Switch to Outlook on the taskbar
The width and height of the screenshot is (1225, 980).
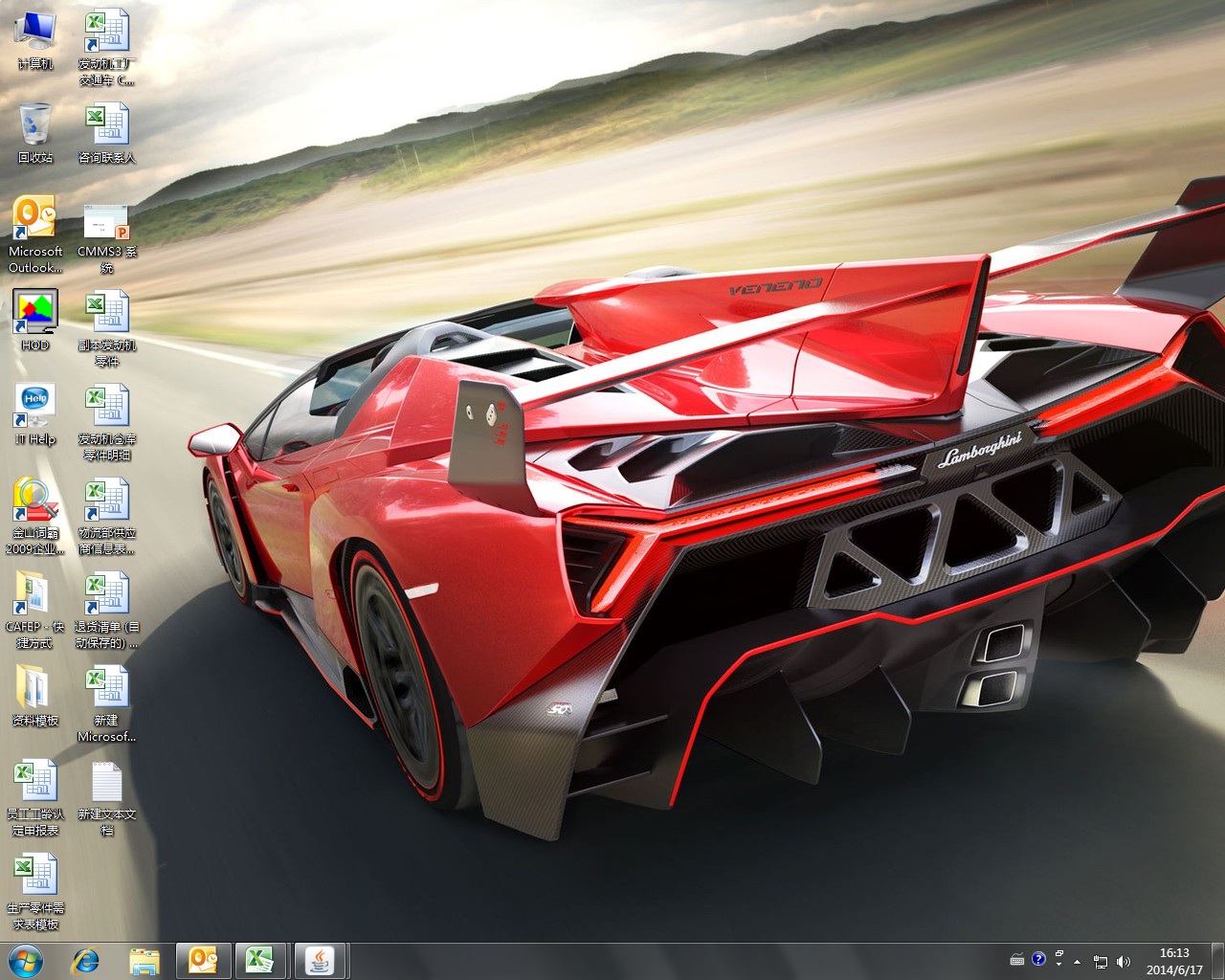pos(203,961)
